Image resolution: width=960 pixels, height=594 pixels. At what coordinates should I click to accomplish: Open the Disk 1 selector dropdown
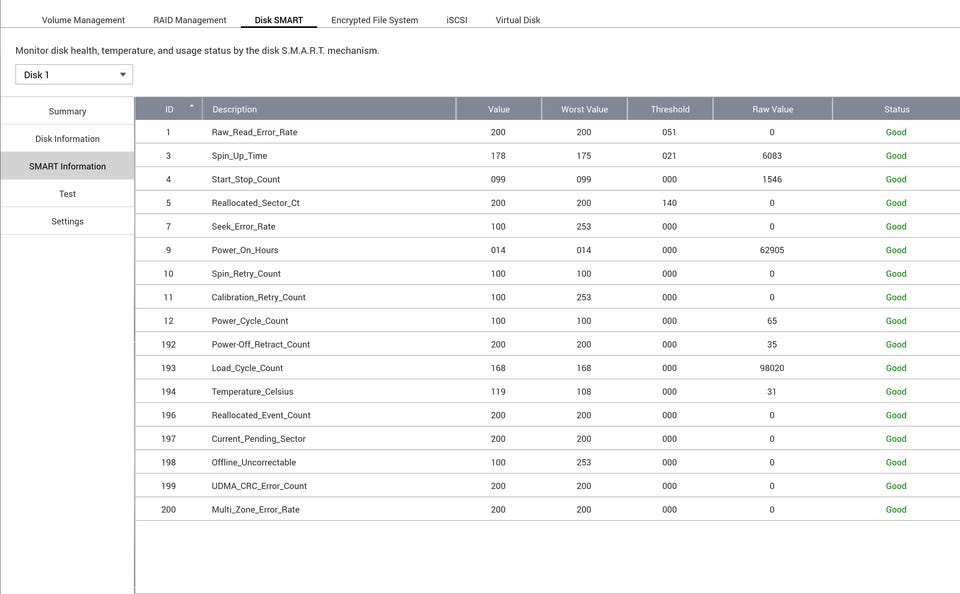pos(74,75)
